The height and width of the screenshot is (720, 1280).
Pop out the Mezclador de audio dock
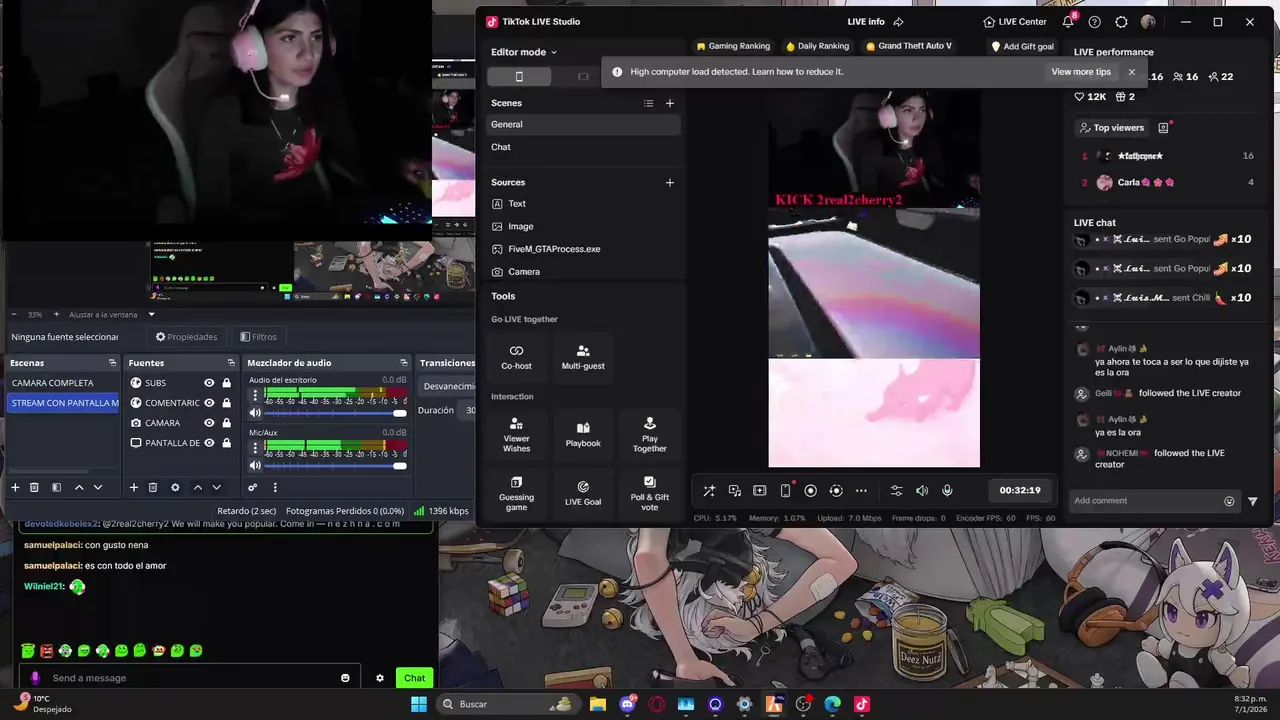404,363
